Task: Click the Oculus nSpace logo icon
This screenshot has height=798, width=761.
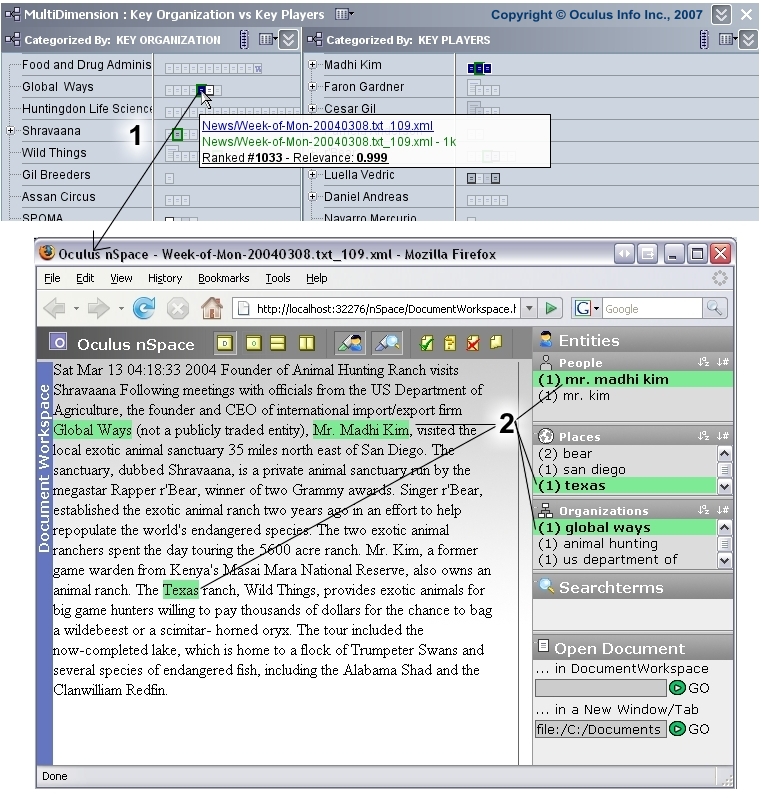Action: point(58,342)
